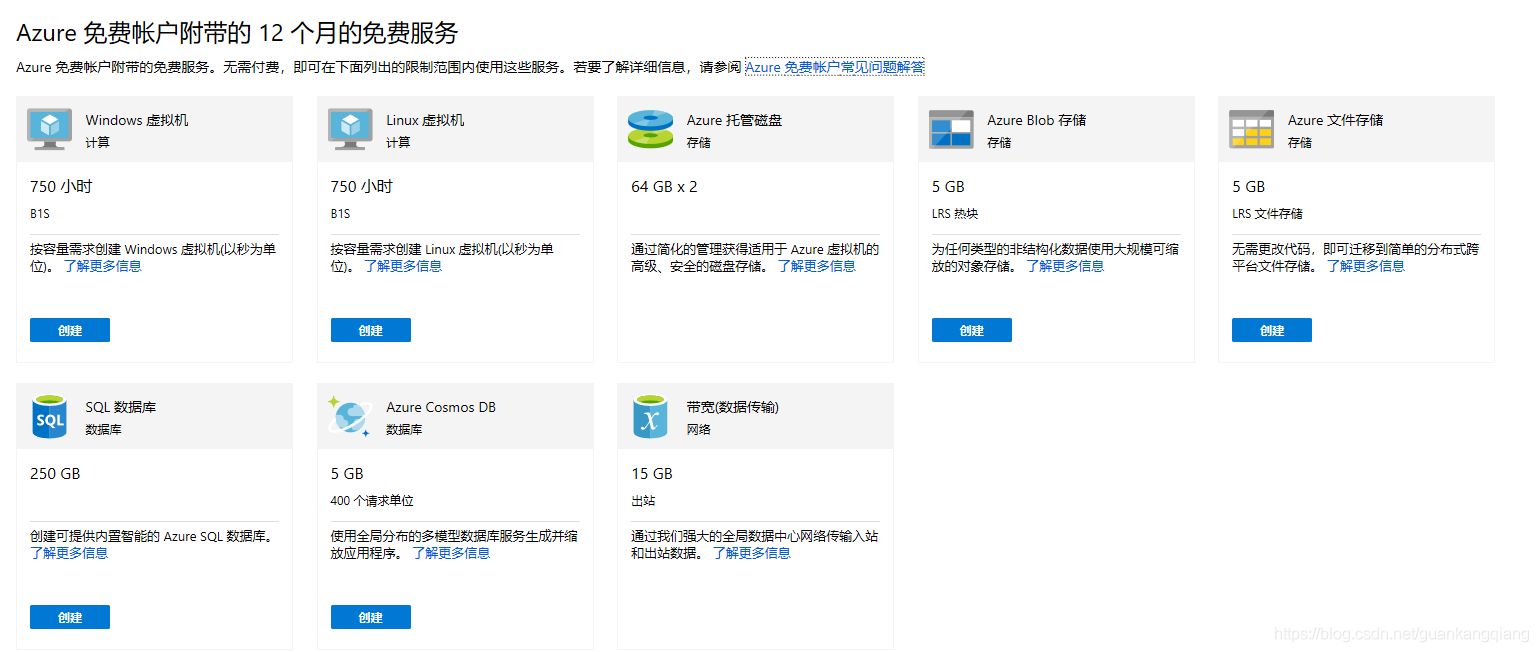The width and height of the screenshot is (1538, 652).
Task: Click the 64 GB x 2 value
Action: [x=664, y=187]
